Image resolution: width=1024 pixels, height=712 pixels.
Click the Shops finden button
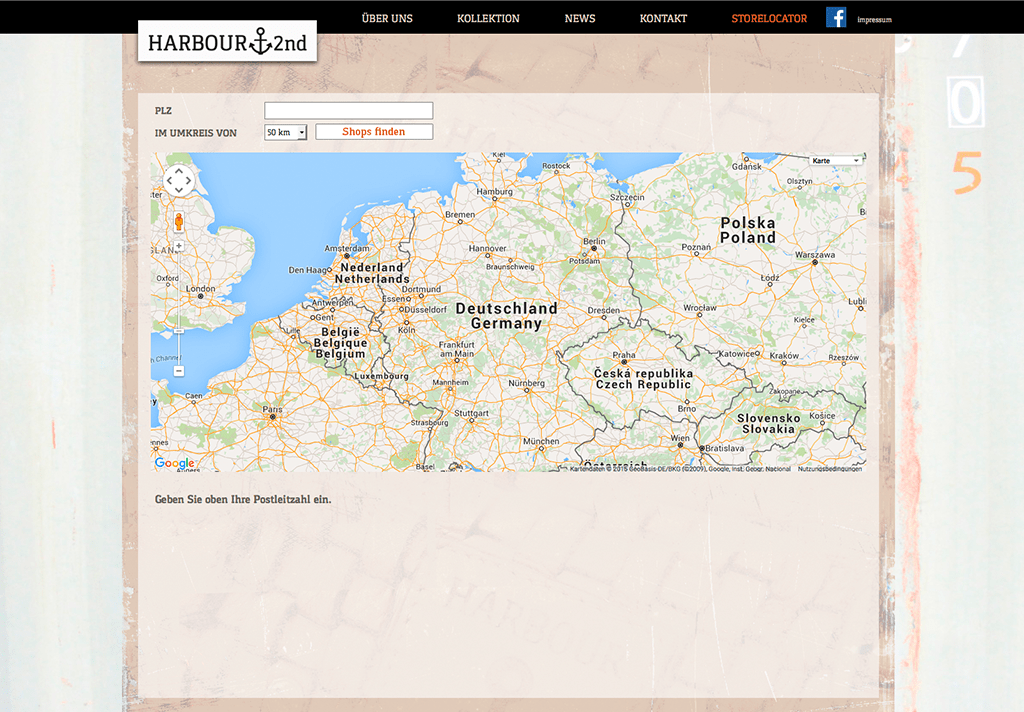click(374, 132)
